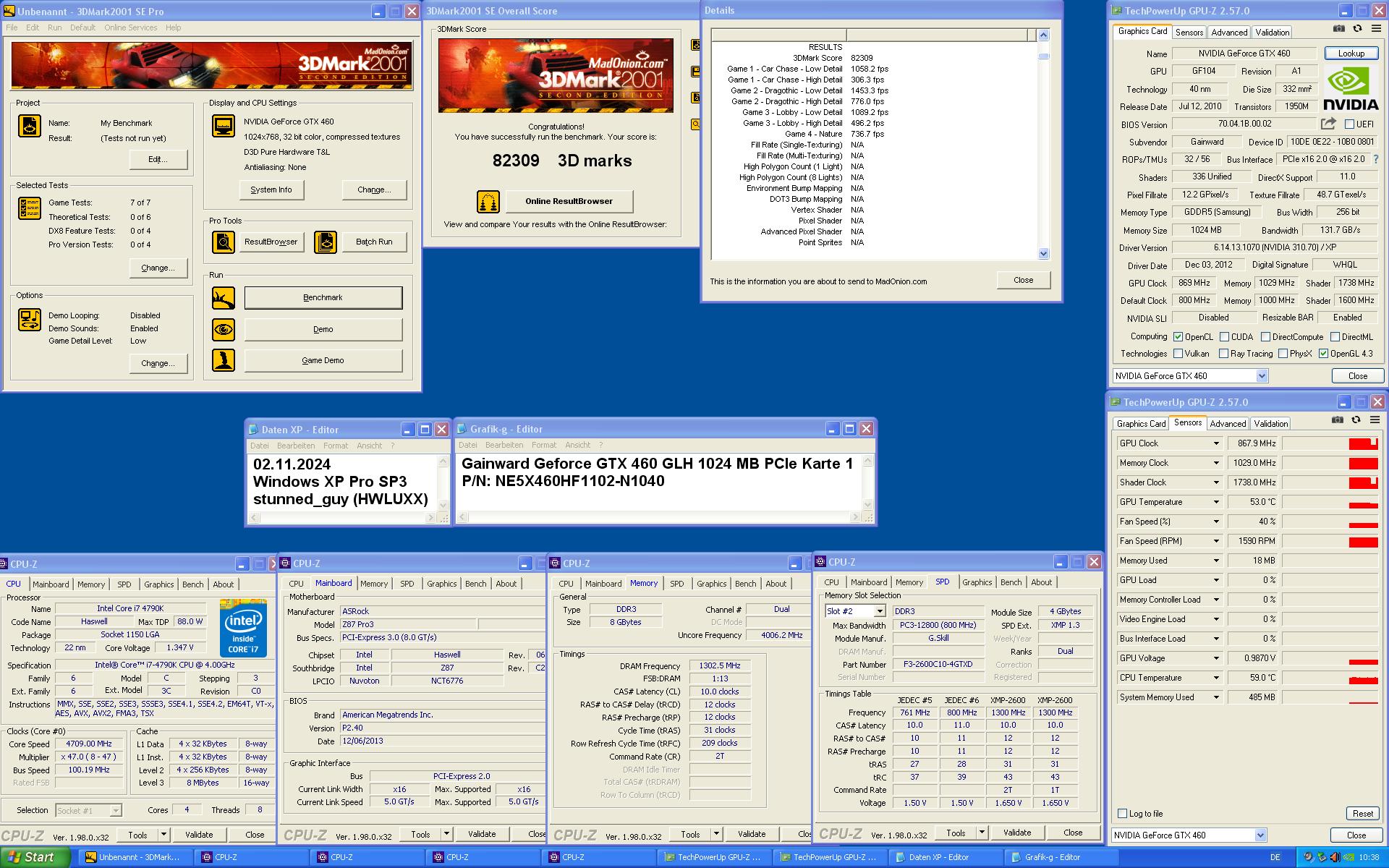Click the camera icon in GPU-Z Sensors window
Screen dimensions: 1389x868
[1338, 420]
